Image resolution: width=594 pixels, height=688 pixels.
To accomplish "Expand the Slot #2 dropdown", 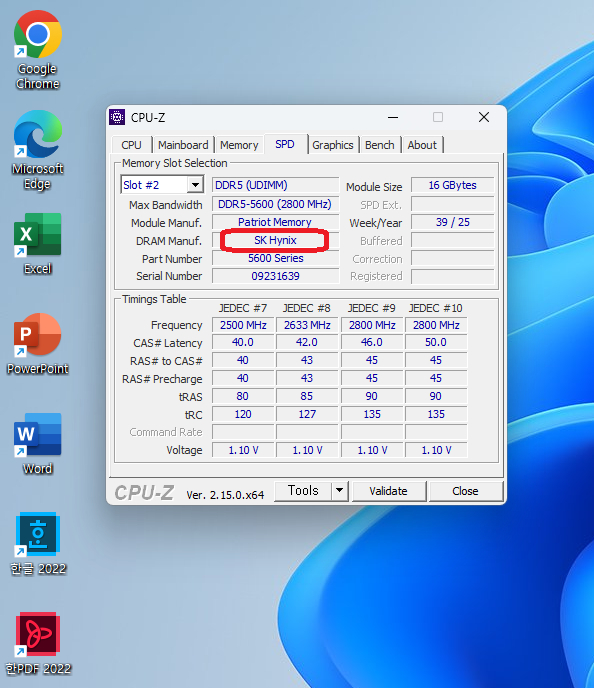I will point(195,185).
